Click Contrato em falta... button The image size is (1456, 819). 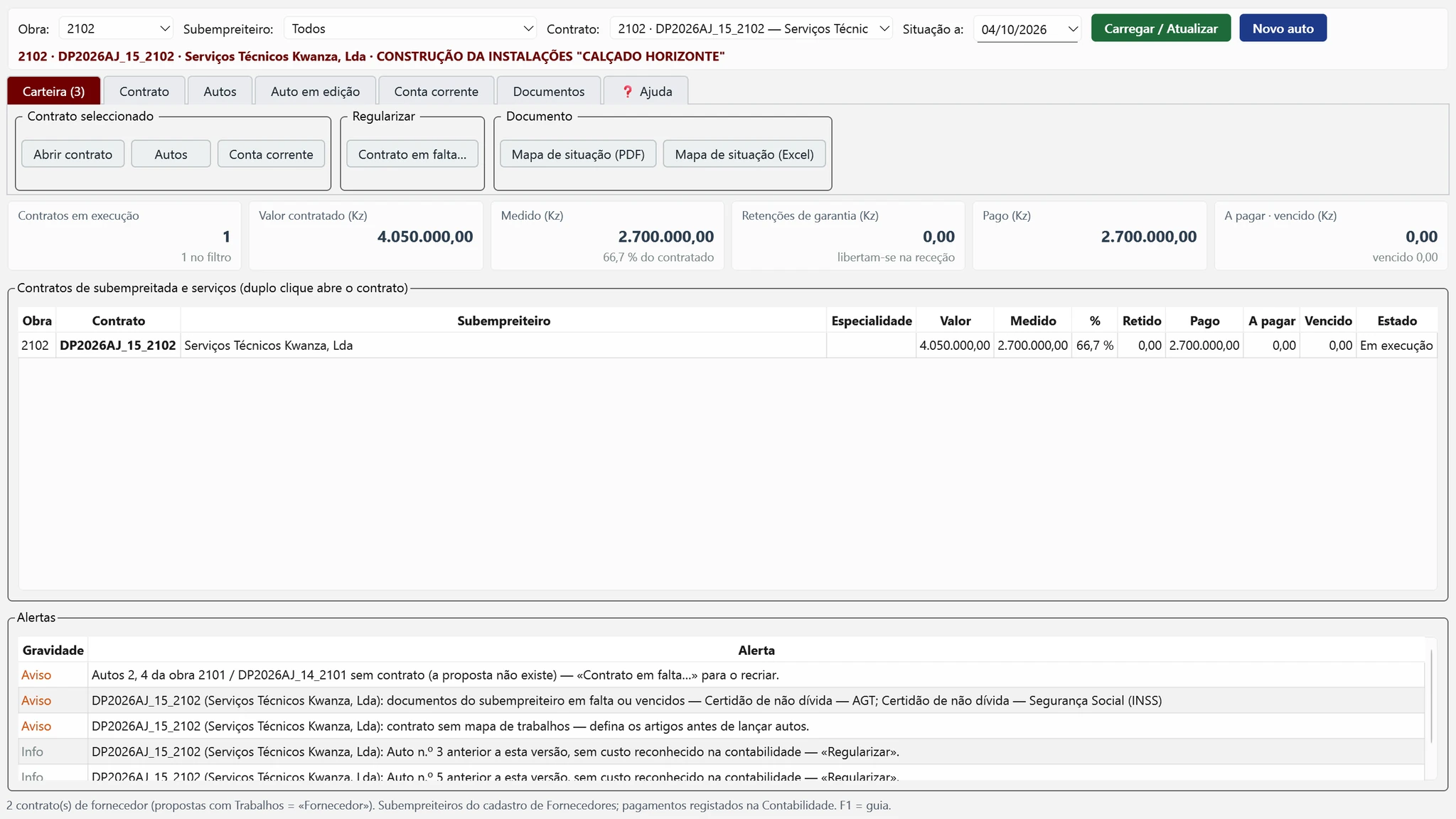[412, 154]
